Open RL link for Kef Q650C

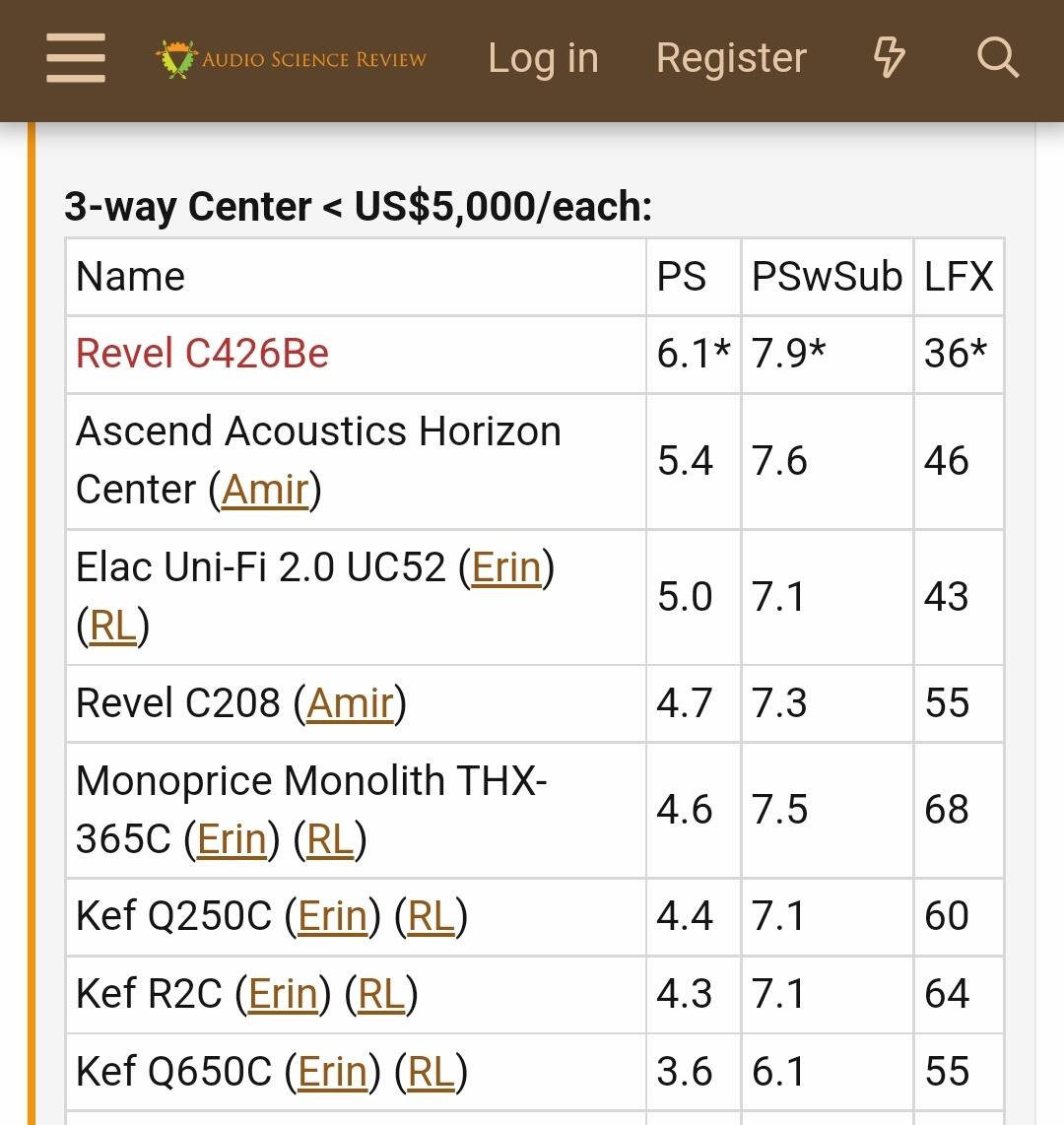tap(431, 1072)
